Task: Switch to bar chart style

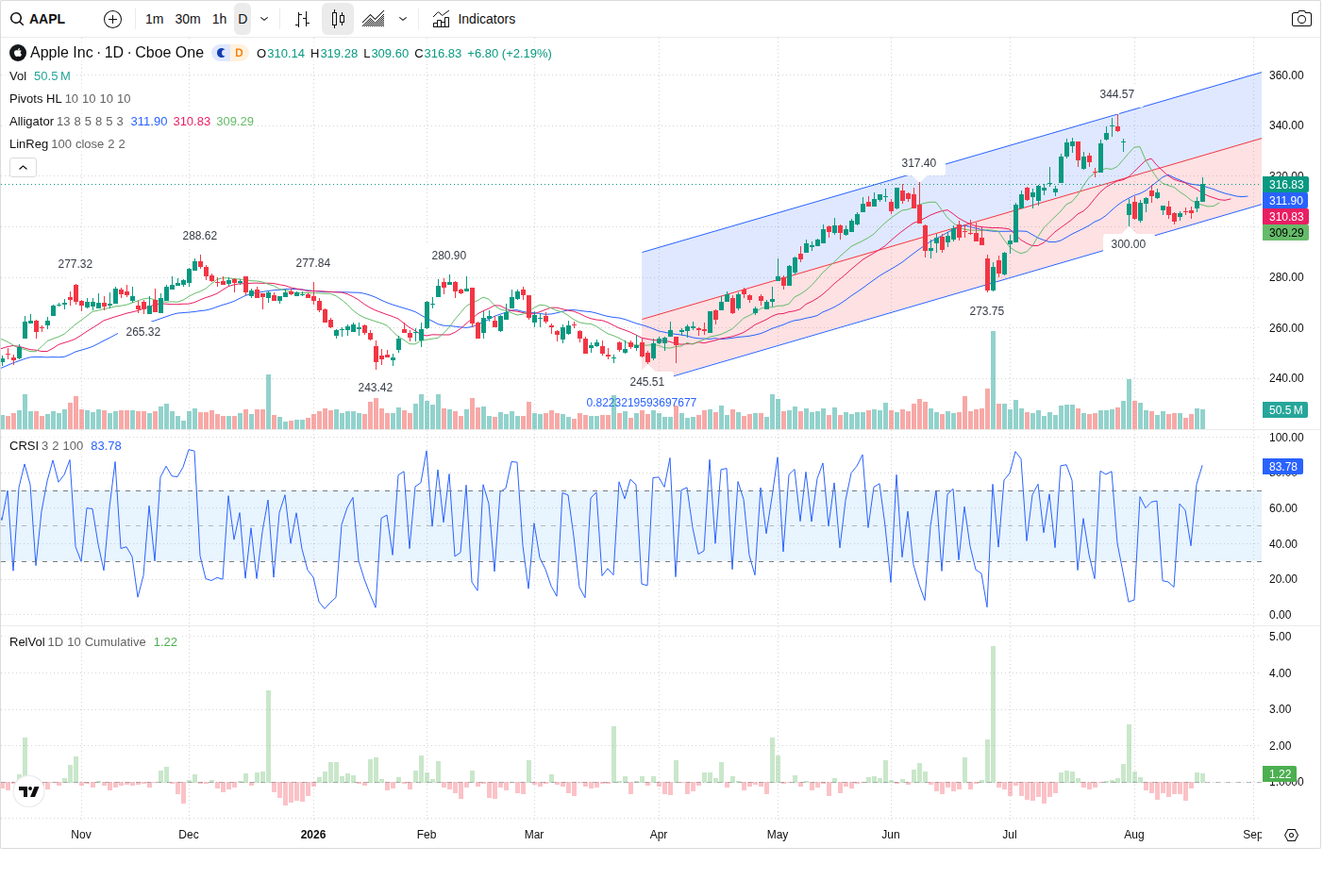Action: (x=302, y=19)
